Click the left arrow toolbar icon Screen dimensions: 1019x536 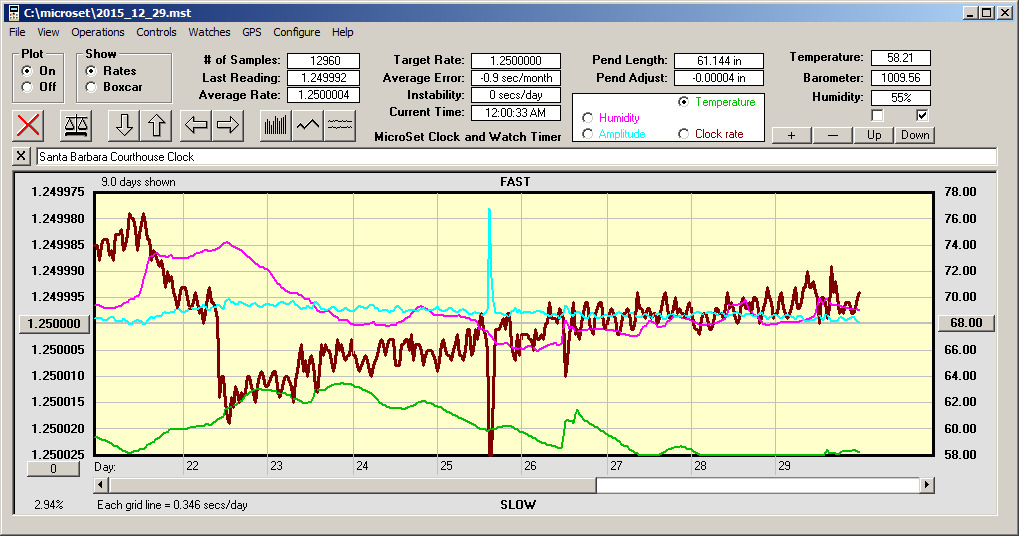196,125
